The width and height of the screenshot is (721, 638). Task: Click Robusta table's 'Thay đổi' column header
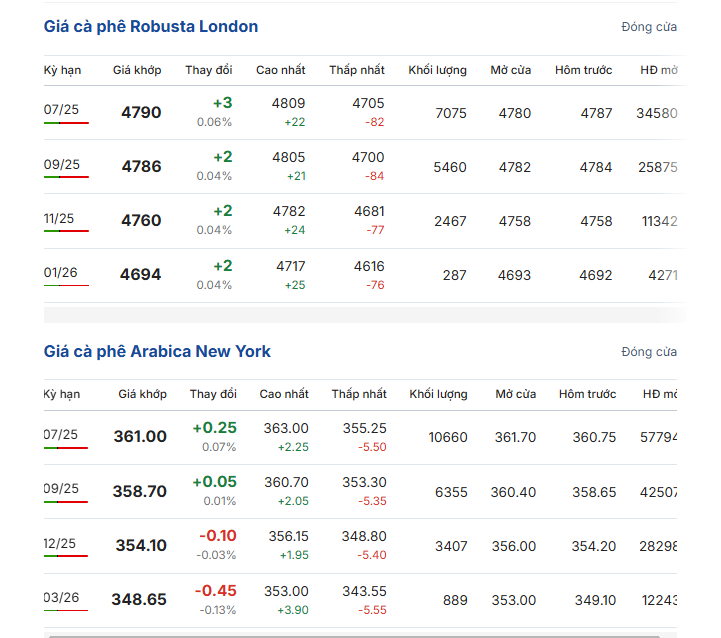[209, 70]
